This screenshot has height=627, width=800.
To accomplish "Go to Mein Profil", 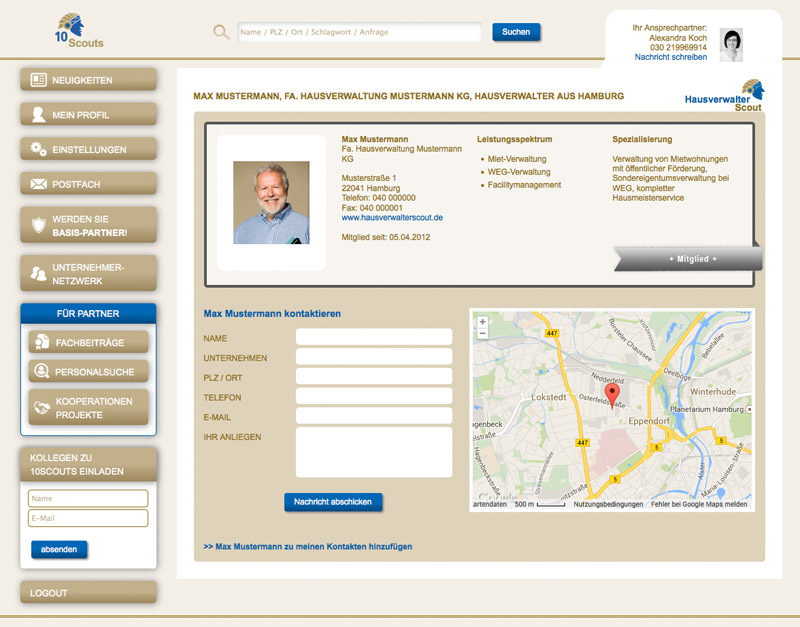I will 88,115.
